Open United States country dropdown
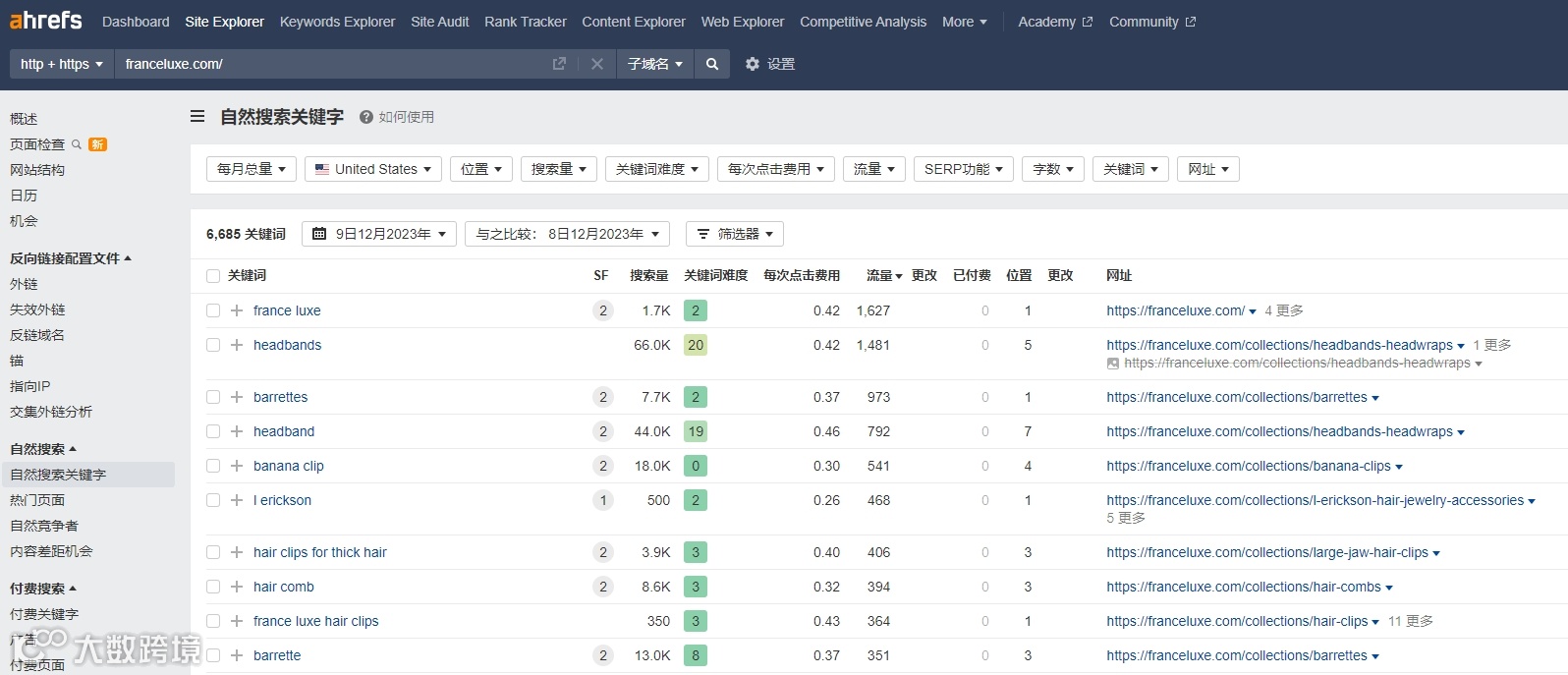The width and height of the screenshot is (1568, 675). (x=373, y=169)
